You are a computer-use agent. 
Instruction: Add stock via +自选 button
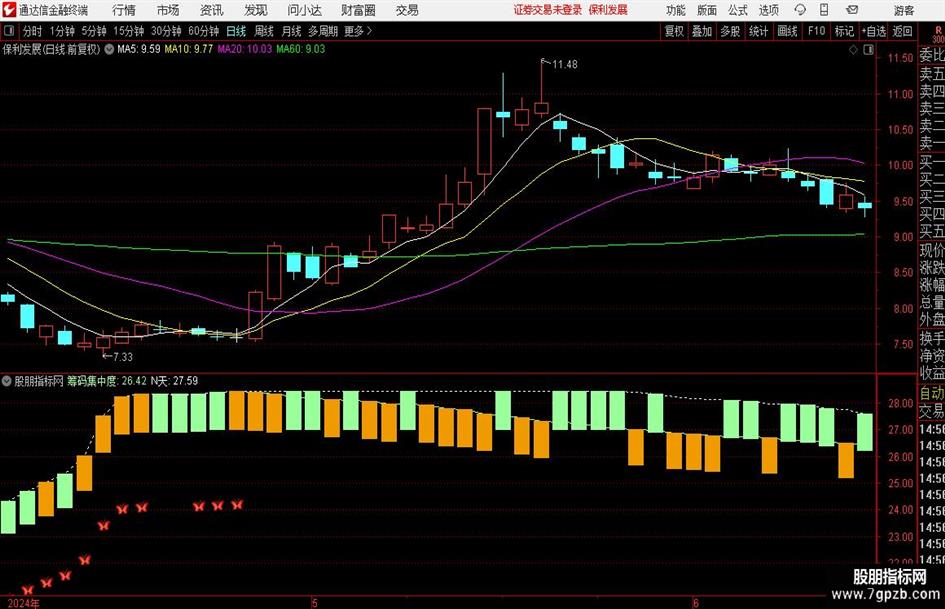click(874, 31)
